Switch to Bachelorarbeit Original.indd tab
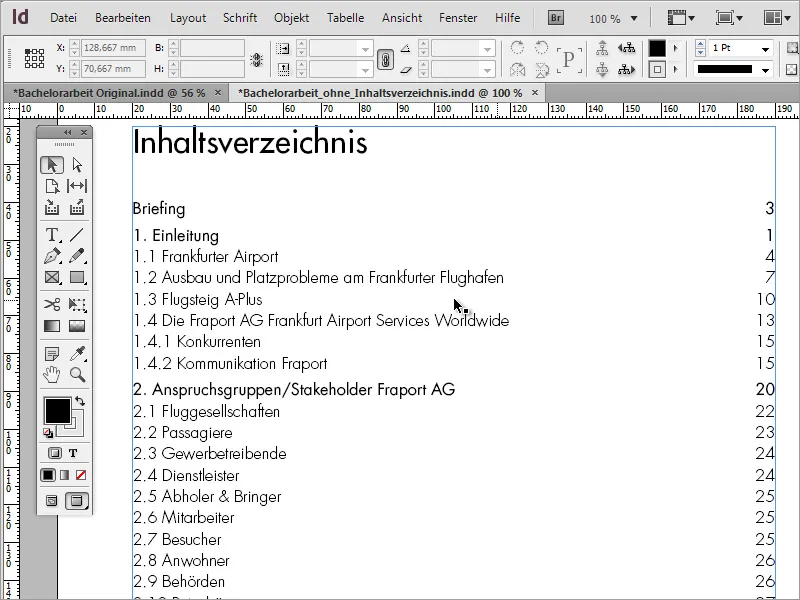Image resolution: width=800 pixels, height=600 pixels. coord(109,93)
